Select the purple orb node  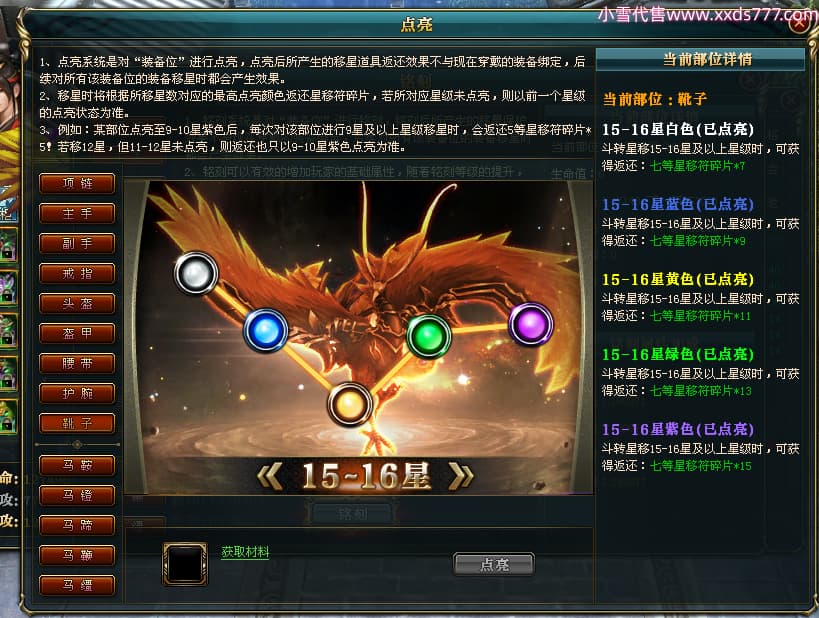[531, 324]
